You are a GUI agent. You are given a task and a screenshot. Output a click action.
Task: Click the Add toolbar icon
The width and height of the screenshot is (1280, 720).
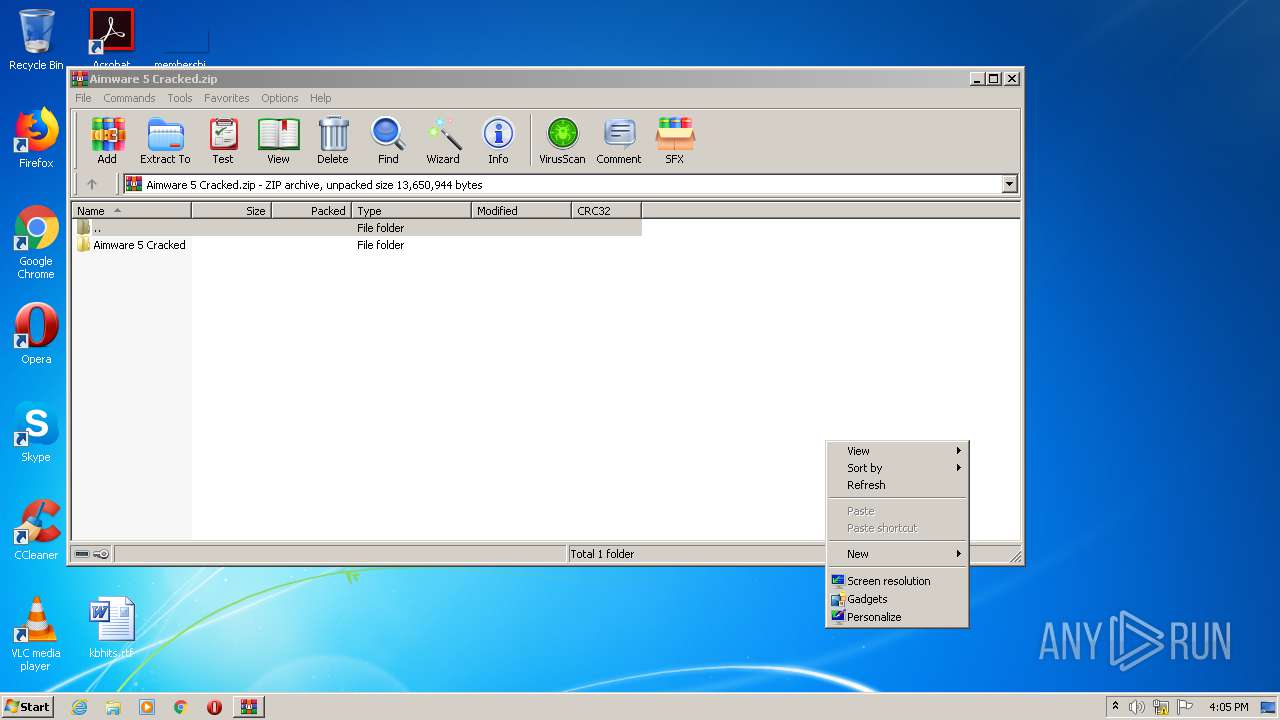[107, 140]
